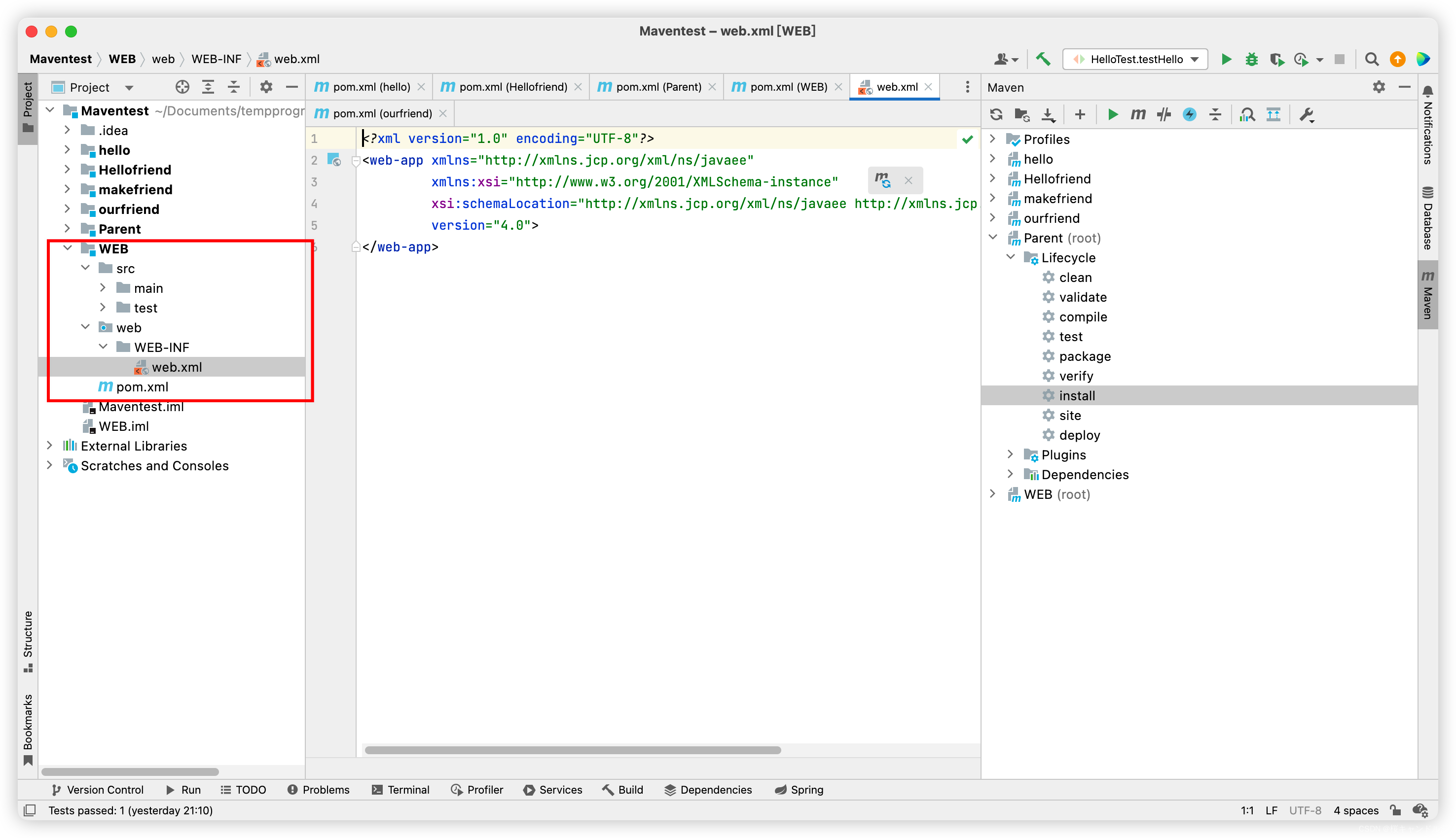Click WEB-INF in breadcrumb bar
The image size is (1456, 838).
pos(217,59)
